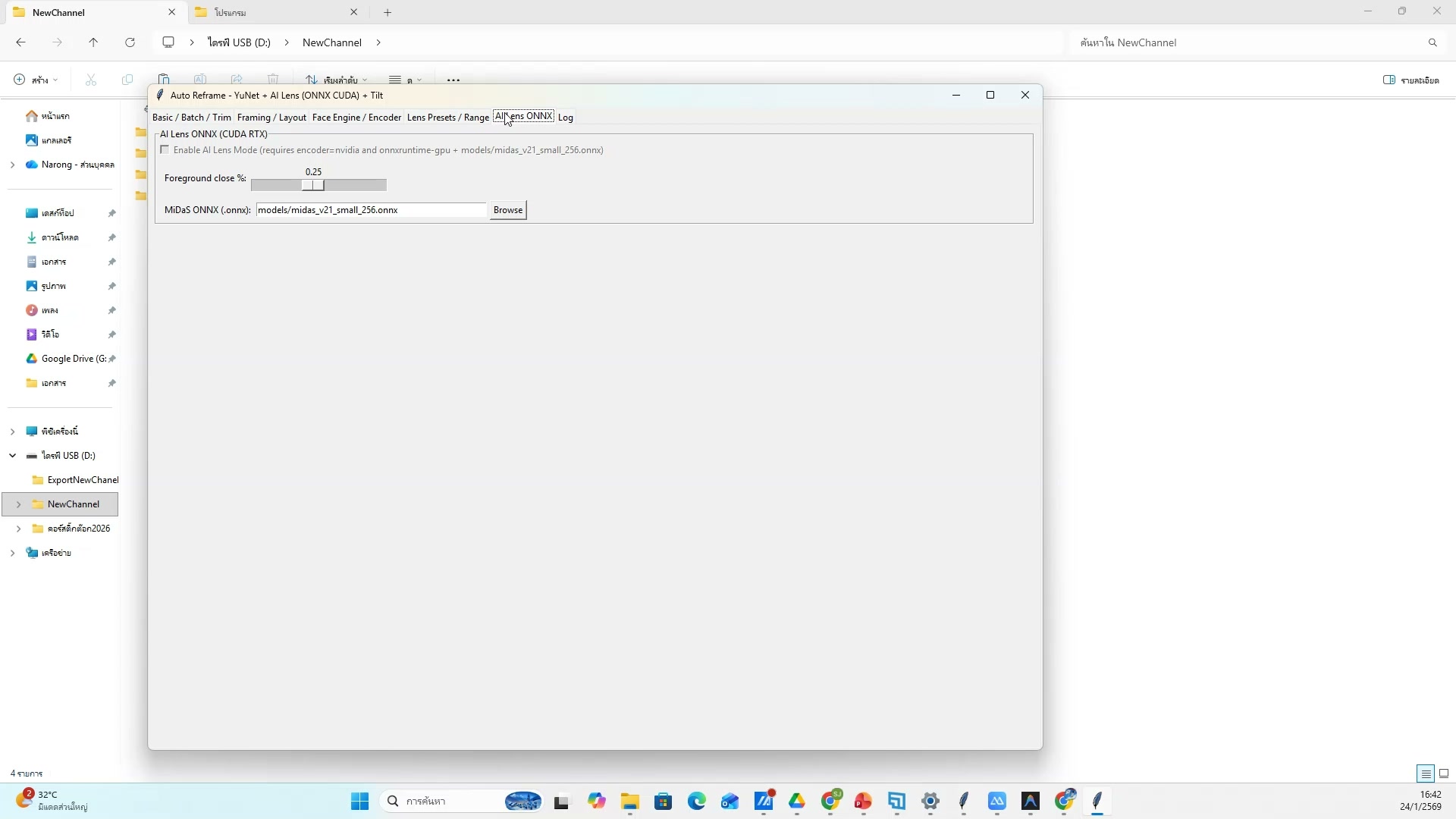This screenshot has width=1456, height=819.
Task: Go up one folder level arrow
Action: (93, 42)
